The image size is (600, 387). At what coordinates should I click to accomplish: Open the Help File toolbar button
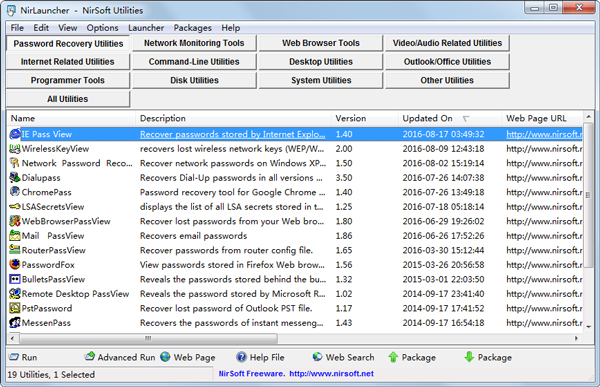pyautogui.click(x=260, y=357)
